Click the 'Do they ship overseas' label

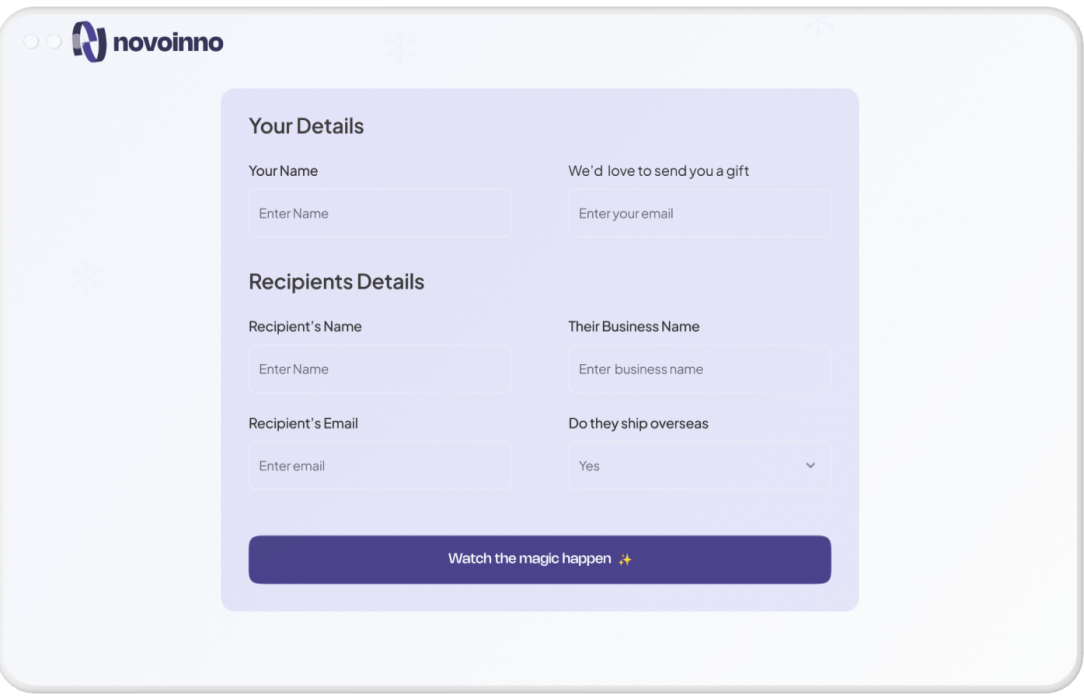pyautogui.click(x=638, y=423)
